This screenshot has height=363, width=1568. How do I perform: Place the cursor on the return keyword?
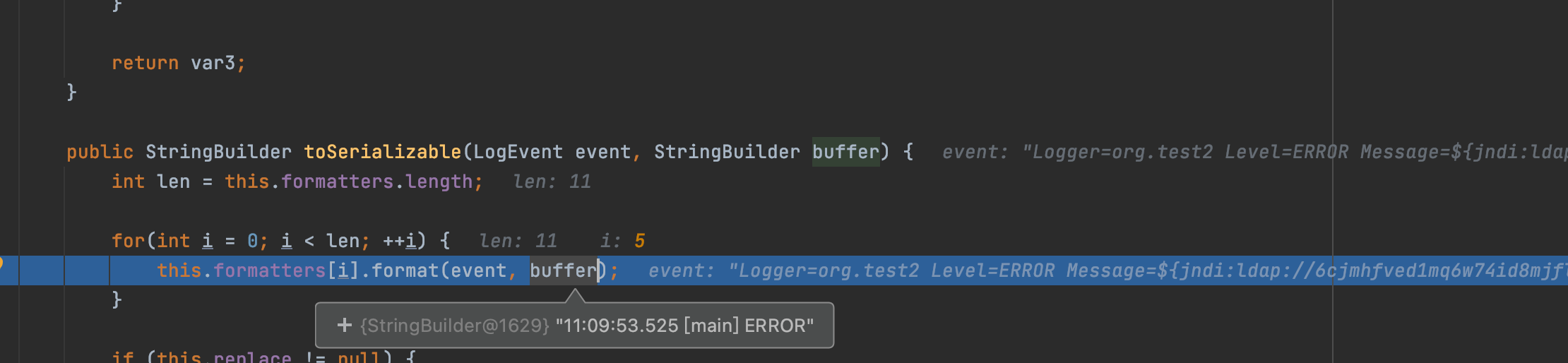(x=145, y=63)
